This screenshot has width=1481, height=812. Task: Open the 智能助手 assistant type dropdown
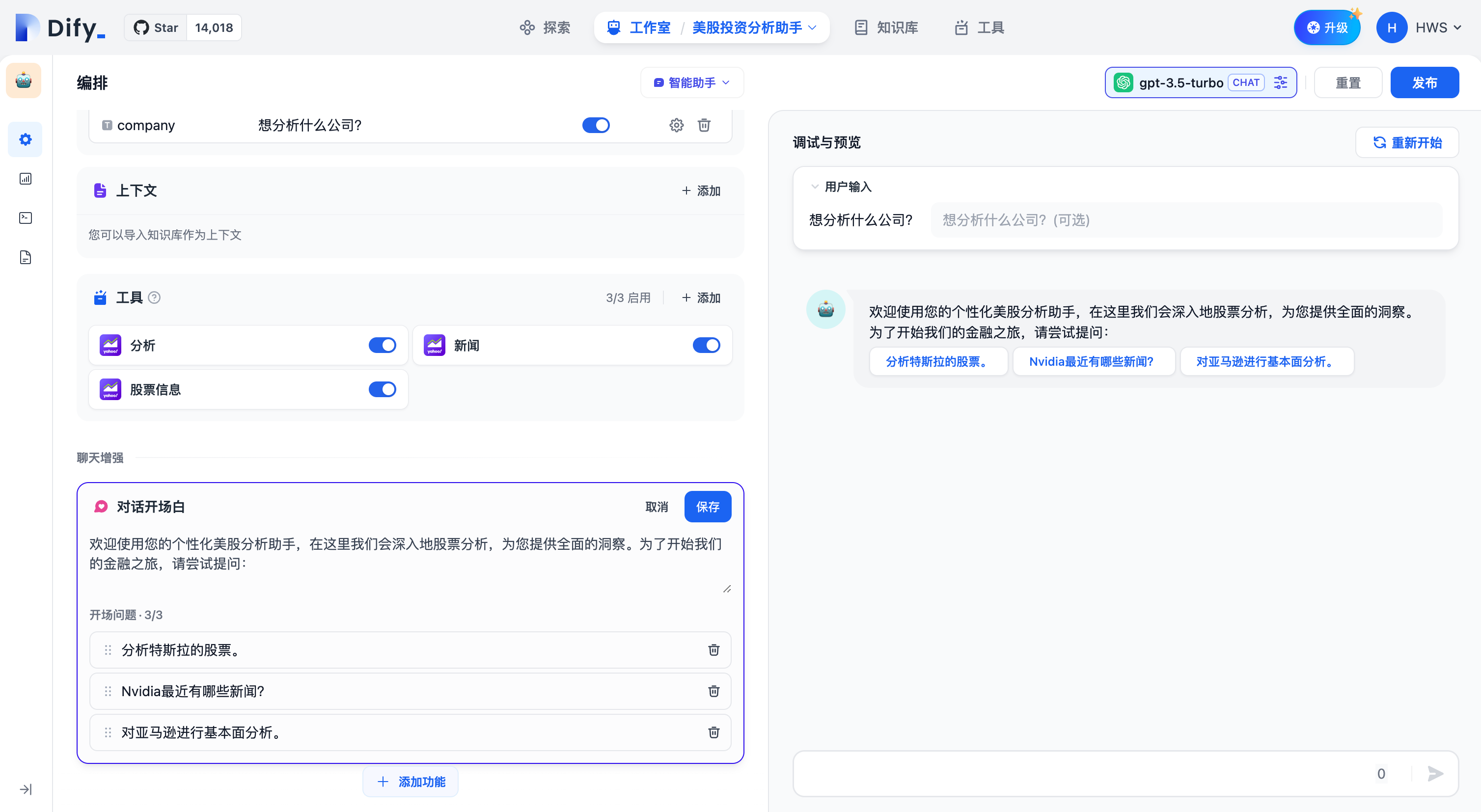pos(691,82)
